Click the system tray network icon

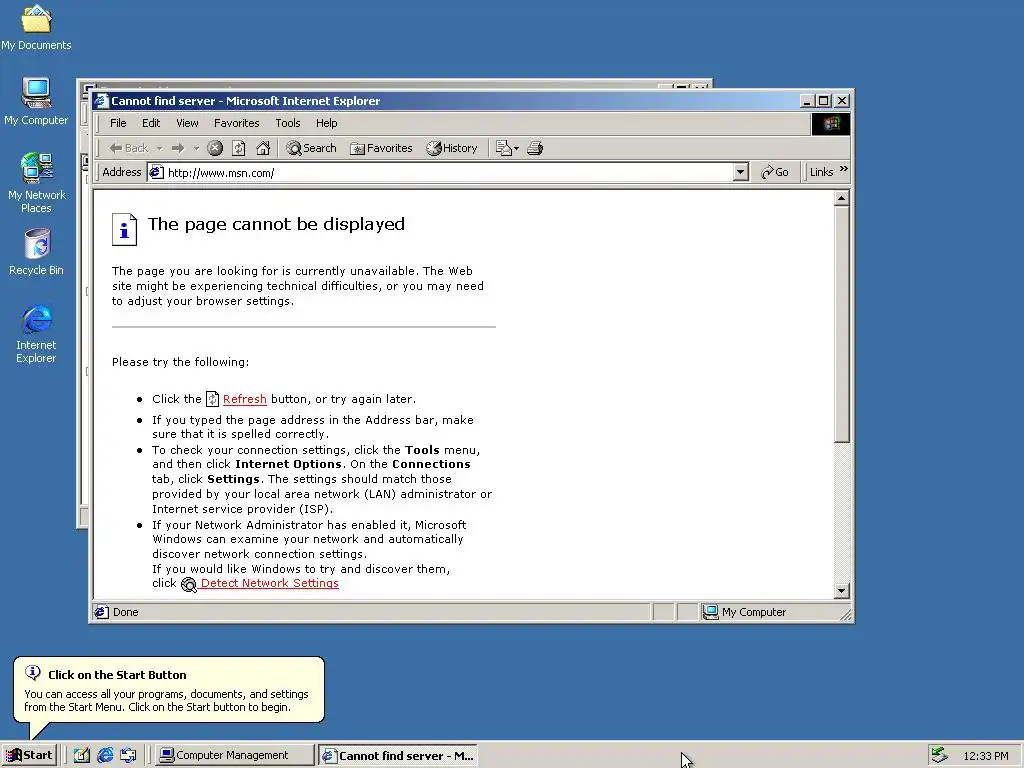coord(939,755)
